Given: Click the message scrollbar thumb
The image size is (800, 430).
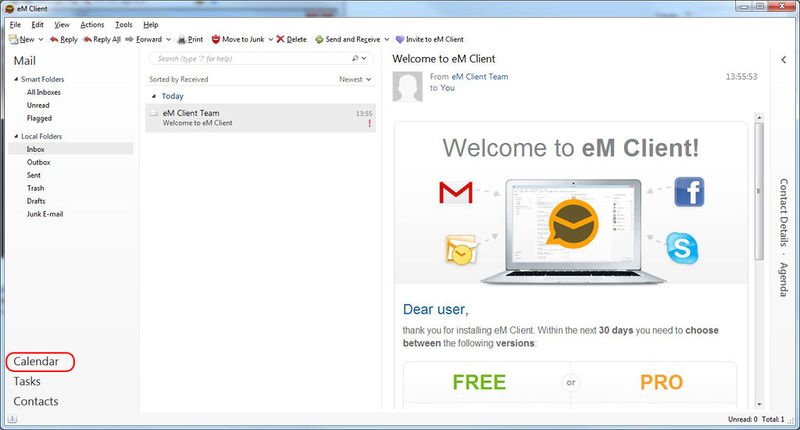Looking at the screenshot, I should click(x=759, y=191).
